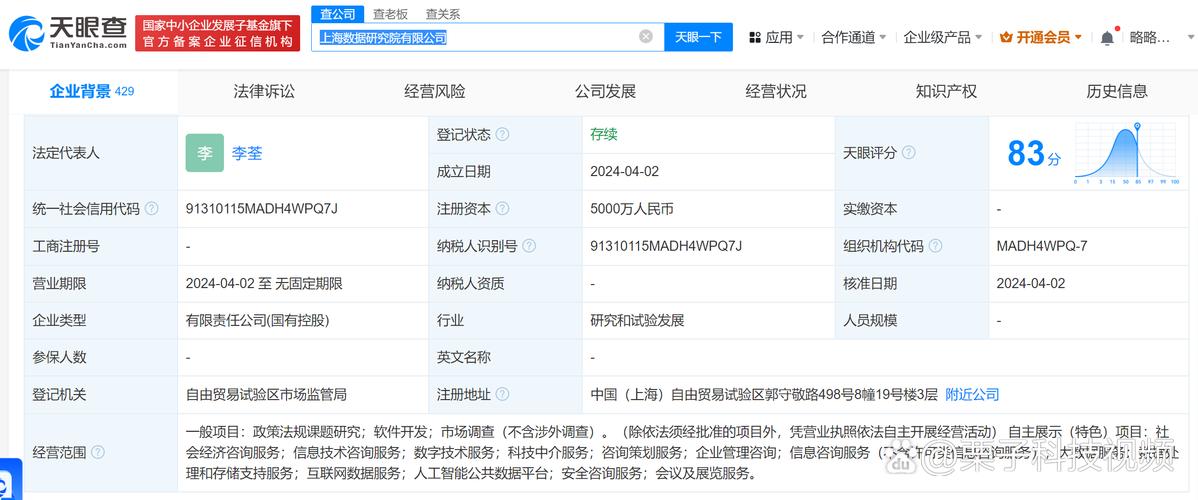Click the 天眼评分 distribution chart
Viewport: 1198px width, 500px height.
click(x=1126, y=153)
